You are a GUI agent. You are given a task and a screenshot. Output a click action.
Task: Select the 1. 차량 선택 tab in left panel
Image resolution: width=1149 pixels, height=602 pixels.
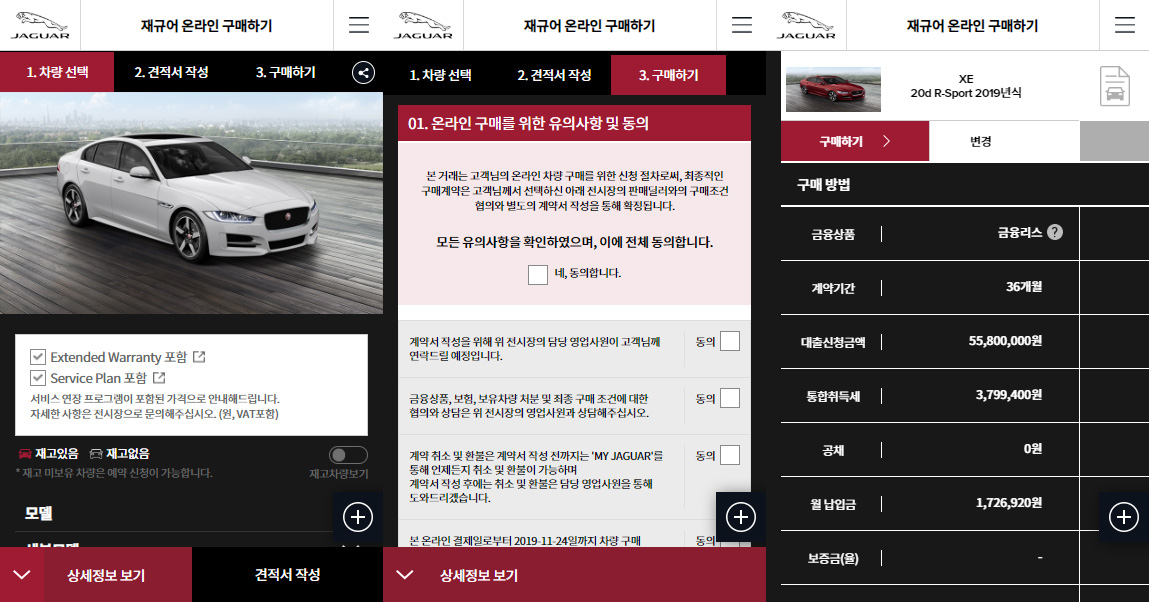(57, 72)
